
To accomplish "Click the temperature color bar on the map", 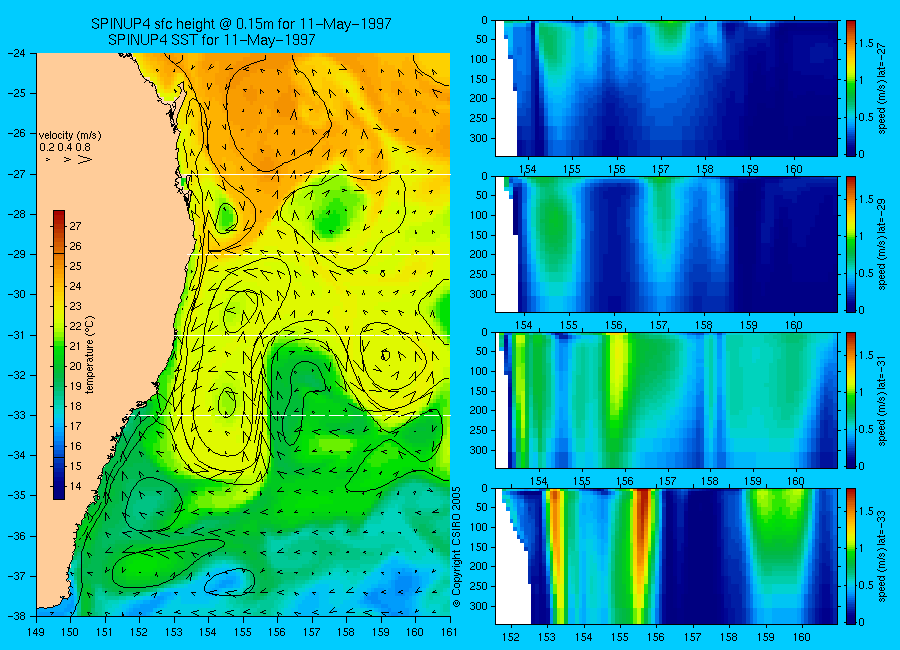I will (59, 355).
